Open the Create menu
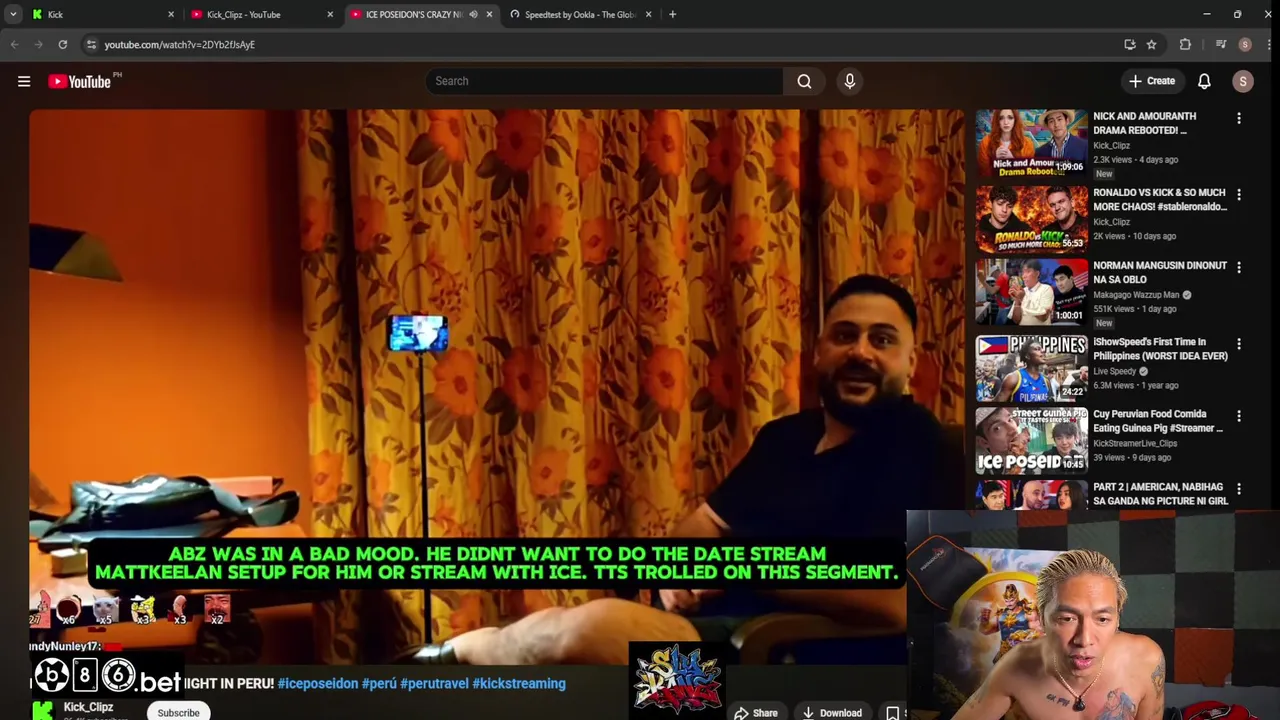The width and height of the screenshot is (1280, 720). (1151, 81)
